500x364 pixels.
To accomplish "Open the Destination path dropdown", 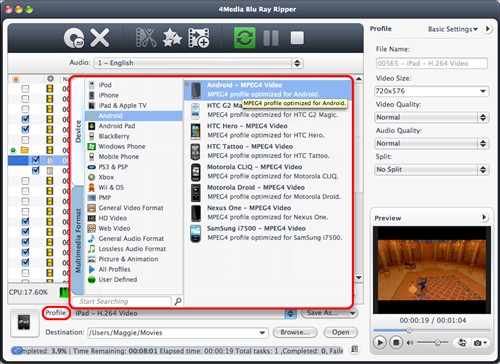I will [x=263, y=333].
